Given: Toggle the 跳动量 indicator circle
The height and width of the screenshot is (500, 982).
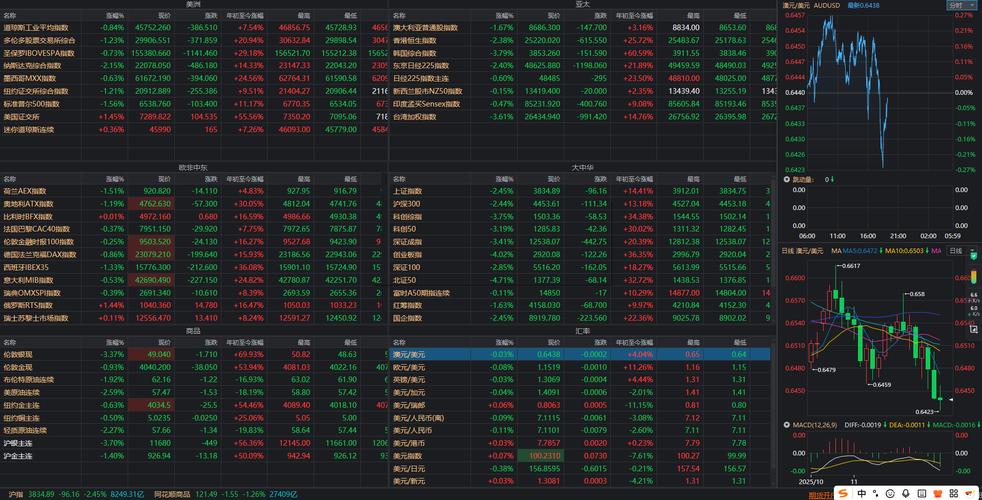Looking at the screenshot, I should (x=785, y=179).
